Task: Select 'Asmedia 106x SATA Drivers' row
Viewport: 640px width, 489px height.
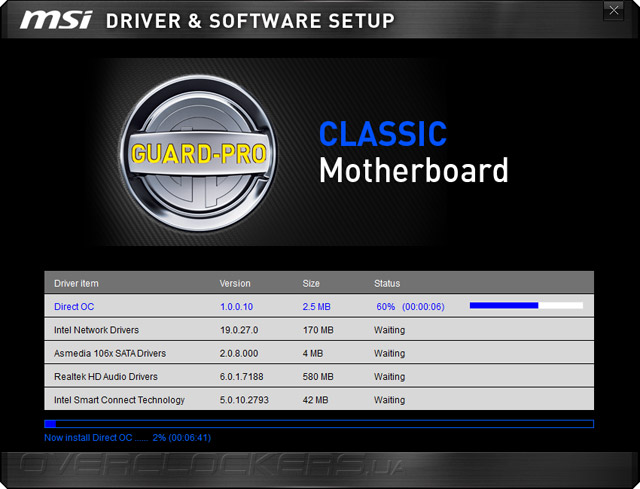Action: click(319, 353)
